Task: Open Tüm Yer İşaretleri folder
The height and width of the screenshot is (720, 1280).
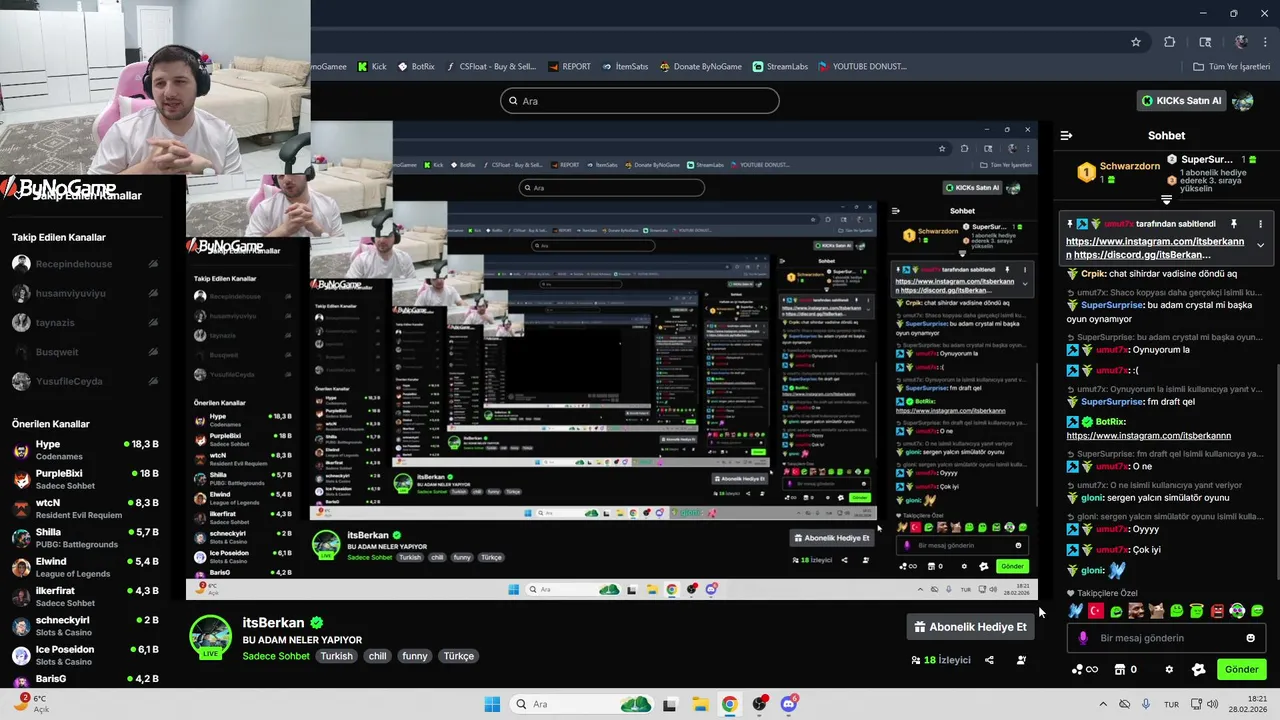Action: tap(1231, 67)
